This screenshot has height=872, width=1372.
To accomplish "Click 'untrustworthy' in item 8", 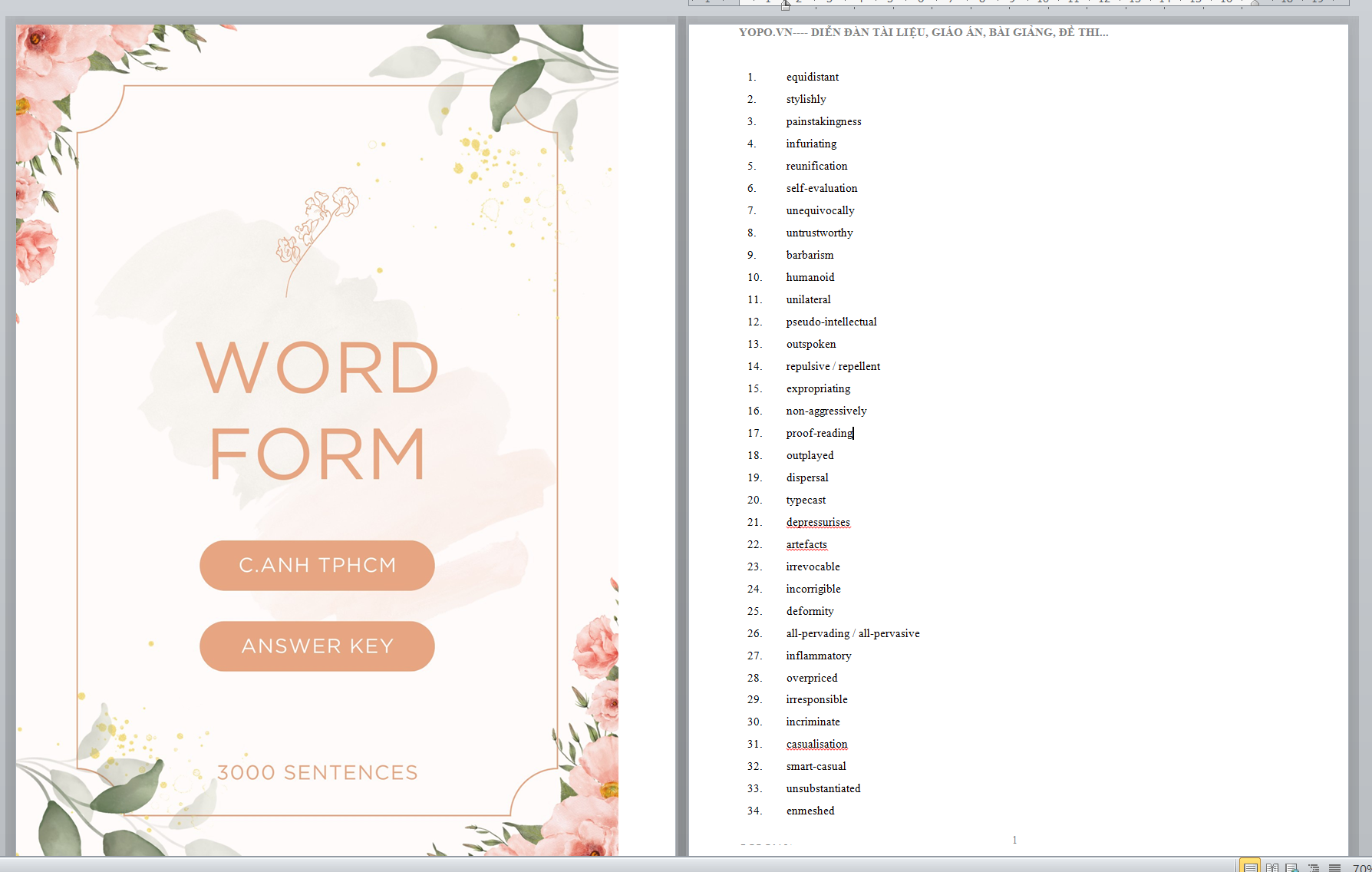I will pos(820,233).
